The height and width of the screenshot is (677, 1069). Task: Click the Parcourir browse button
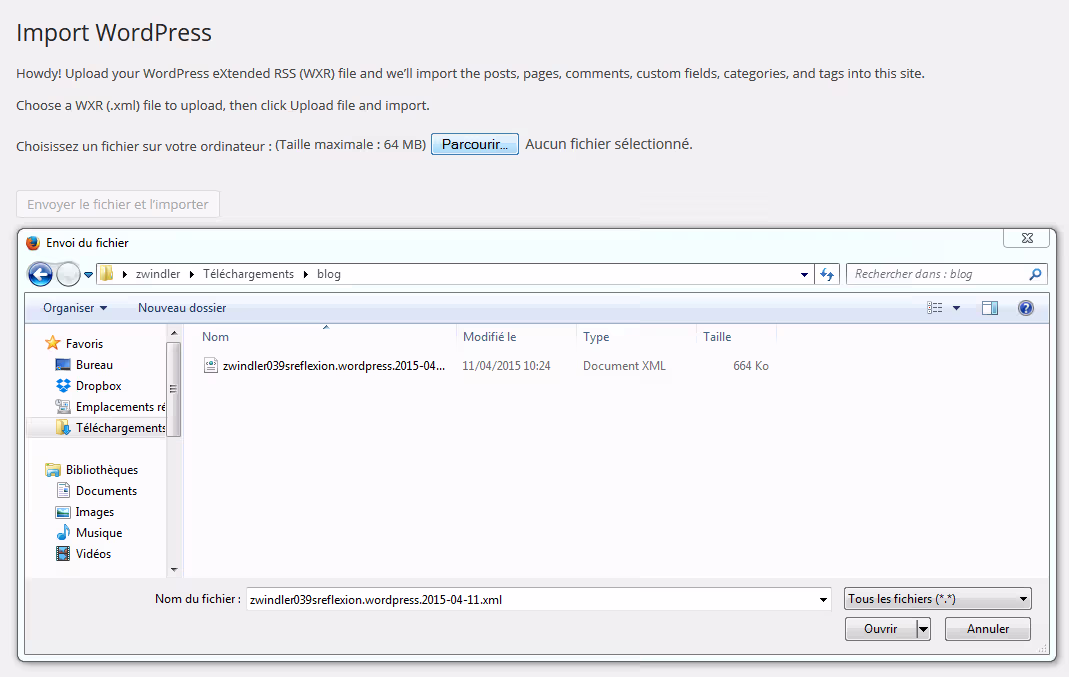[x=474, y=145]
